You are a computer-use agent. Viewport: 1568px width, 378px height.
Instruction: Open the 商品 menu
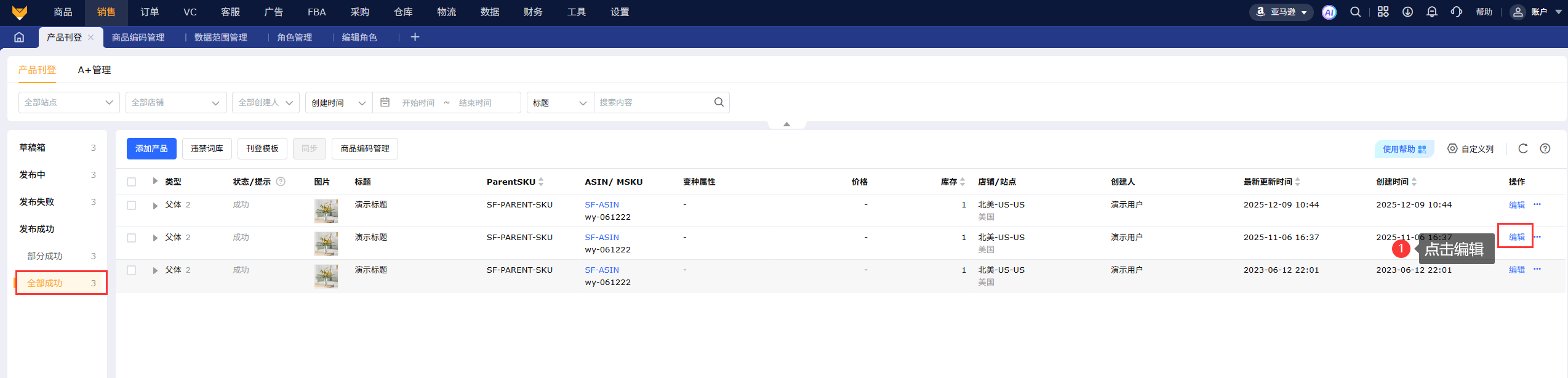[63, 12]
